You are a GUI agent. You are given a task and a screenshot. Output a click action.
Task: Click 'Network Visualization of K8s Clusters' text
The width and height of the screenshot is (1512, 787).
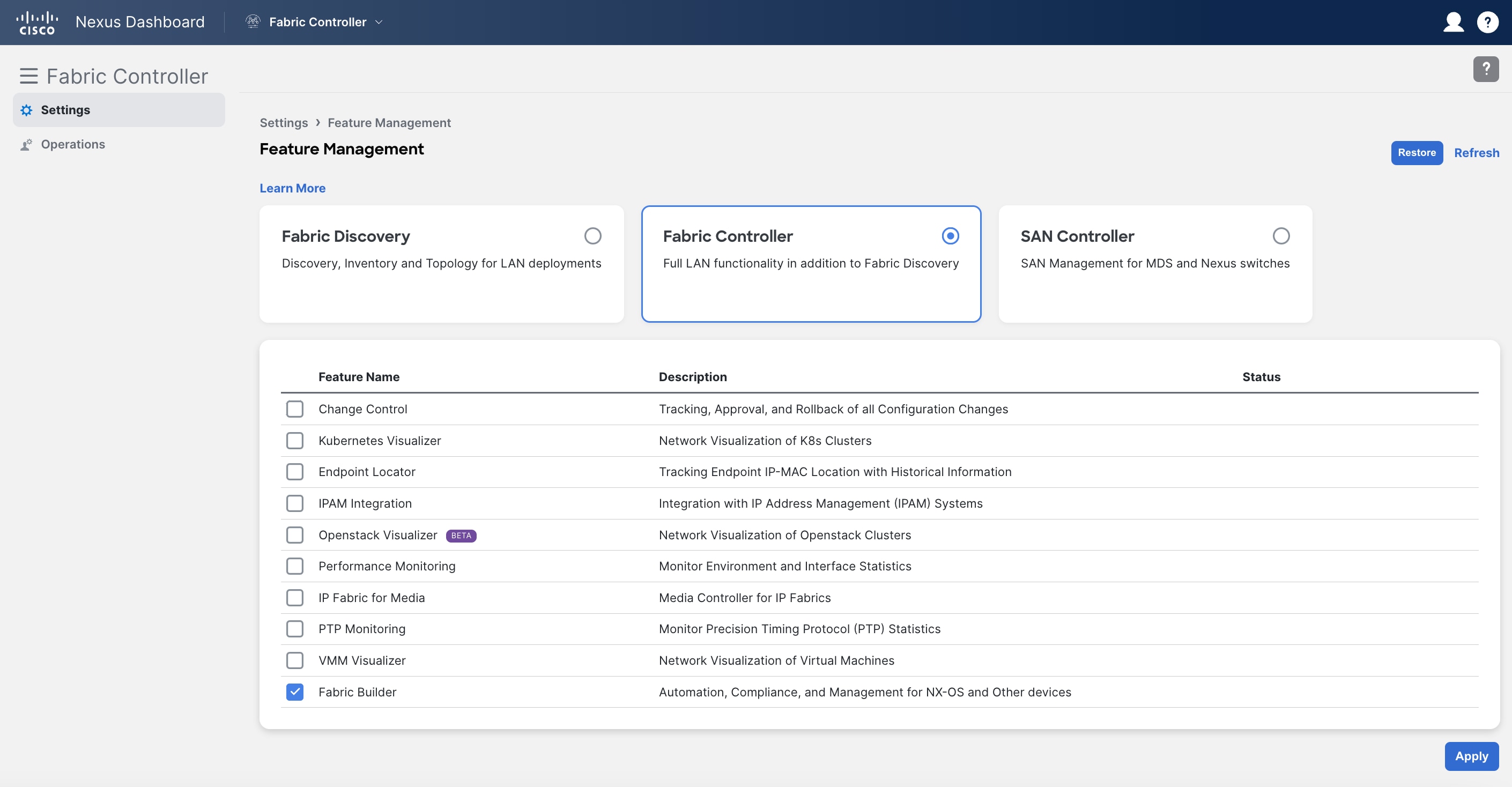tap(765, 441)
